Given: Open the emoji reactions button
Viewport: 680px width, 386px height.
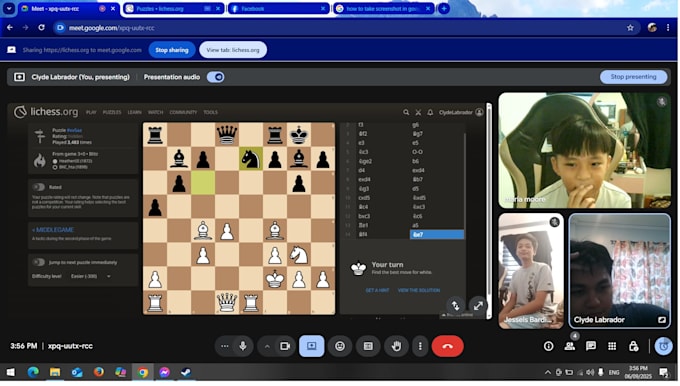Looking at the screenshot, I should (x=340, y=346).
